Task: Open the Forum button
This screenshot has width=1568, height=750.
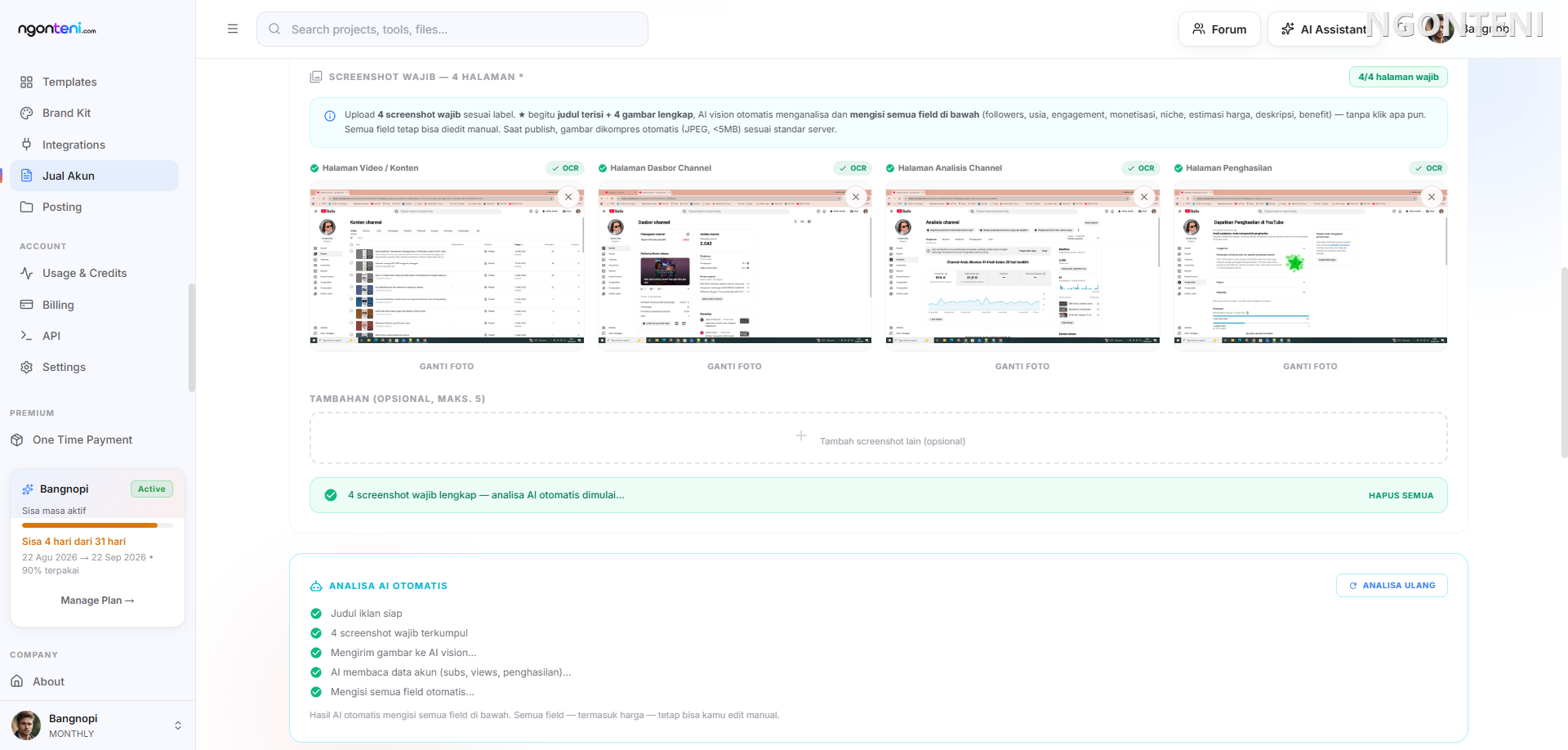Action: [1219, 29]
